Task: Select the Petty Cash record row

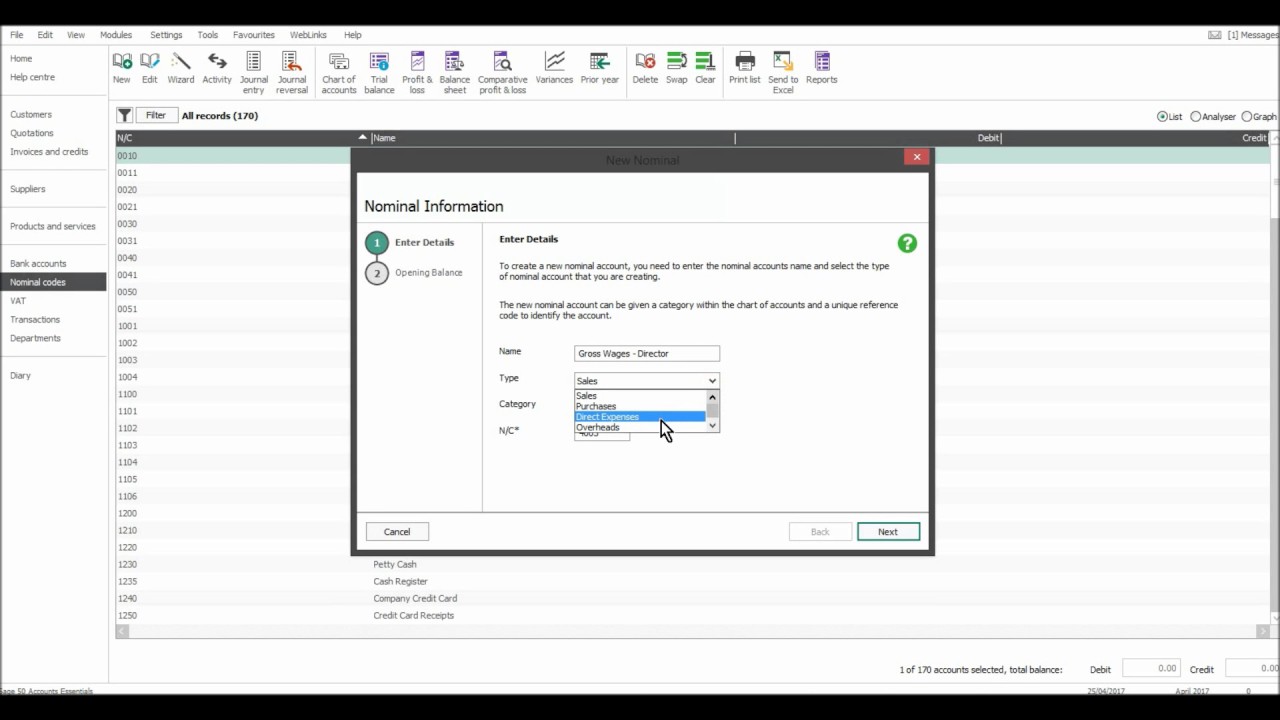Action: [x=692, y=565]
